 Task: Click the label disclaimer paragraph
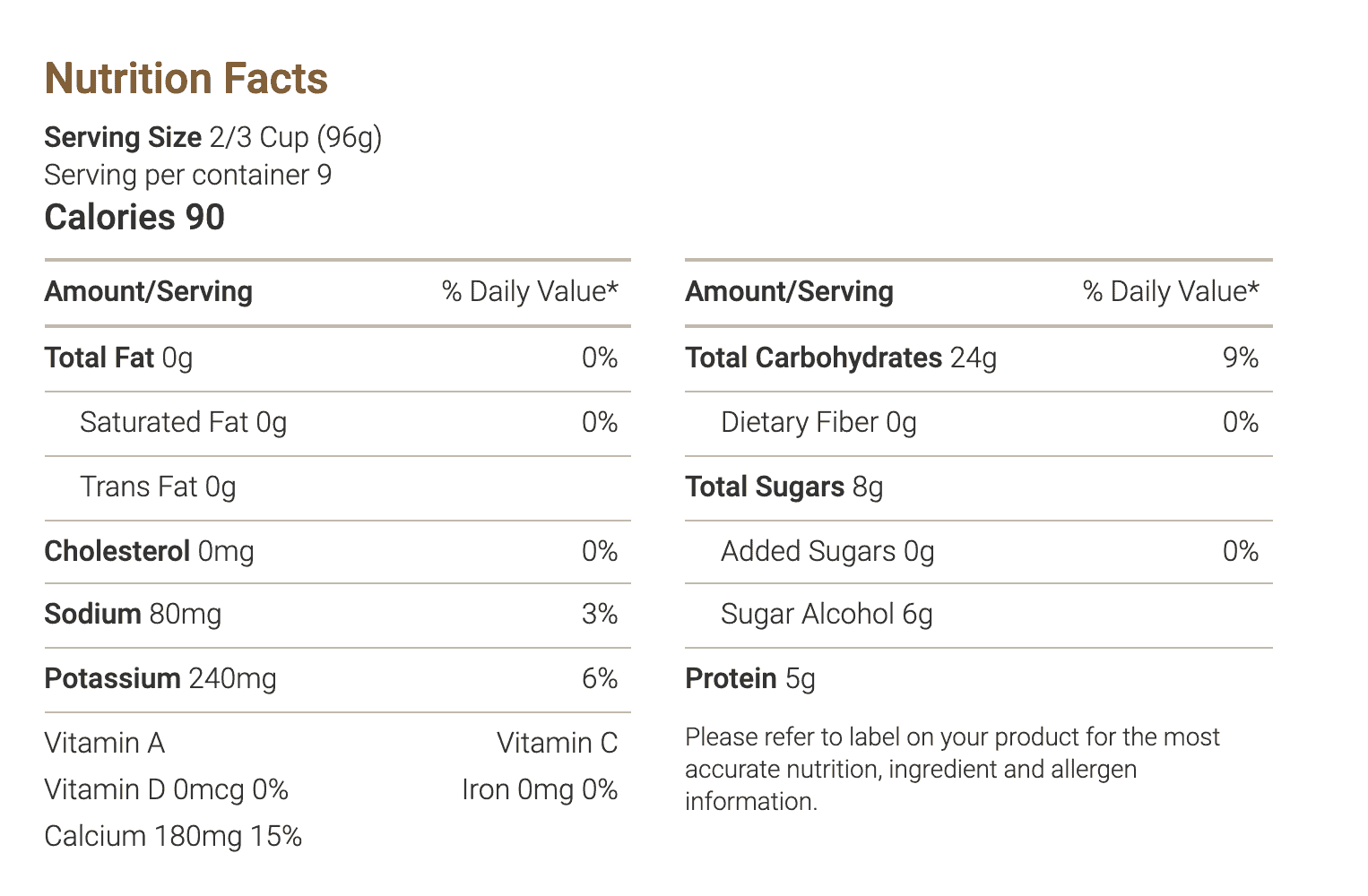pos(952,769)
